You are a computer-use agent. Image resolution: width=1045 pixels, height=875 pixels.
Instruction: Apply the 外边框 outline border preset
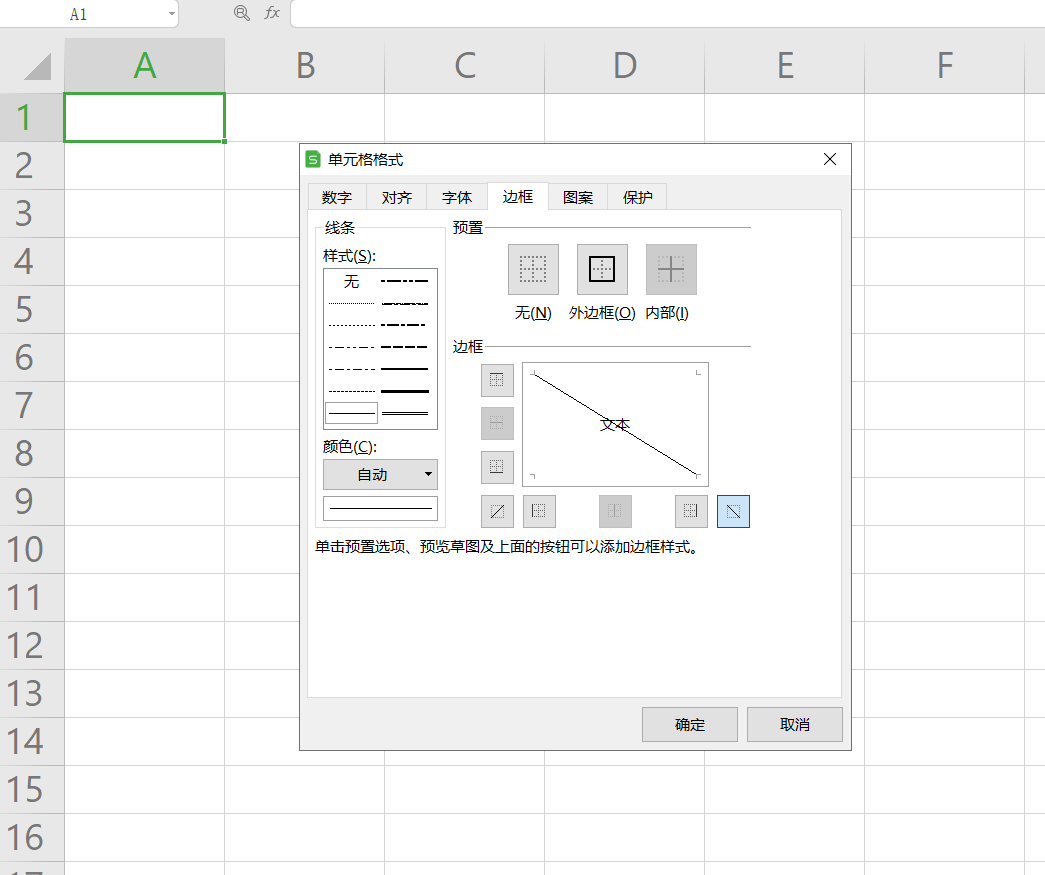pyautogui.click(x=602, y=270)
